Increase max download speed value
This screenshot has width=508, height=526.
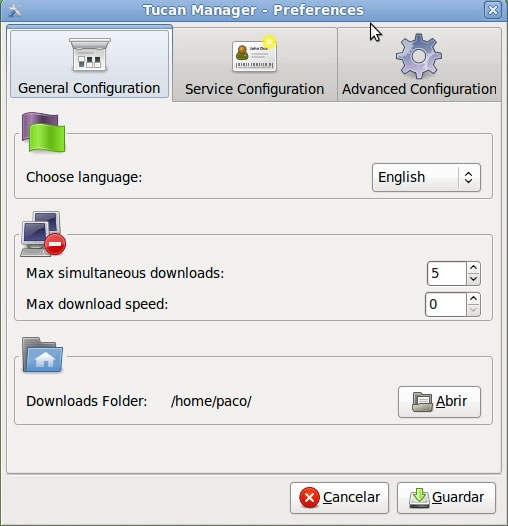click(x=473, y=298)
